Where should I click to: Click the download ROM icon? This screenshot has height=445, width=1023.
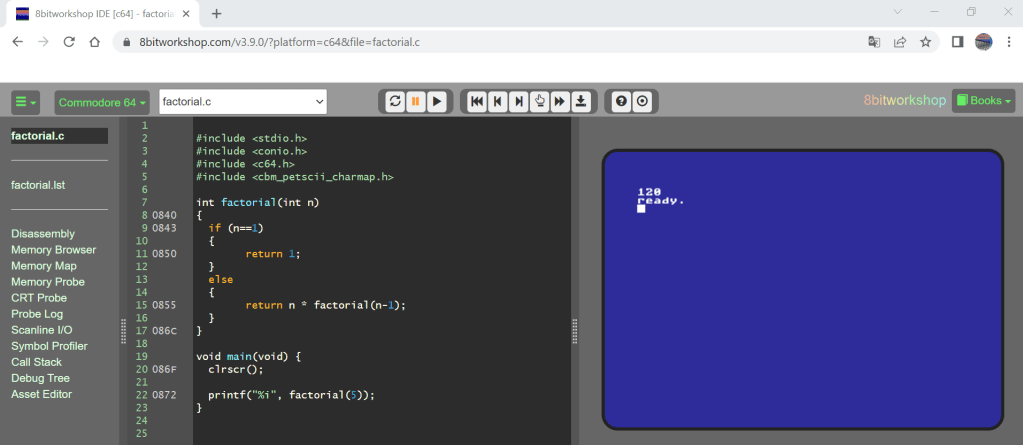tap(581, 101)
